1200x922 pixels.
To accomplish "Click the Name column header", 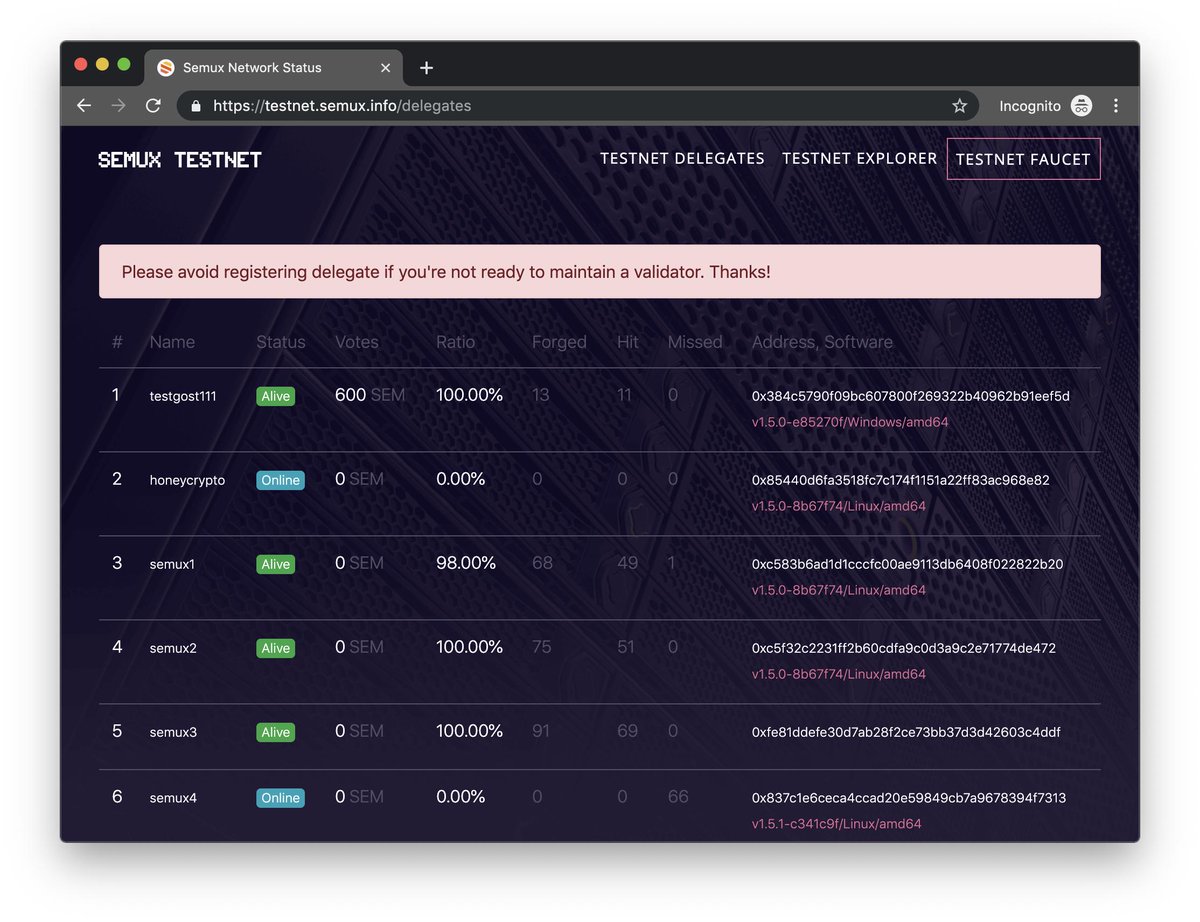I will [x=172, y=342].
